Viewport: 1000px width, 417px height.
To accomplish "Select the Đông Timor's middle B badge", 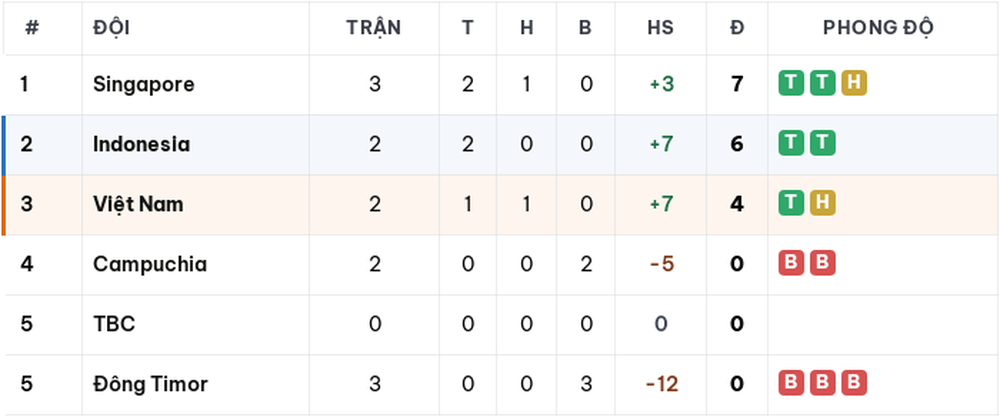I will [823, 383].
